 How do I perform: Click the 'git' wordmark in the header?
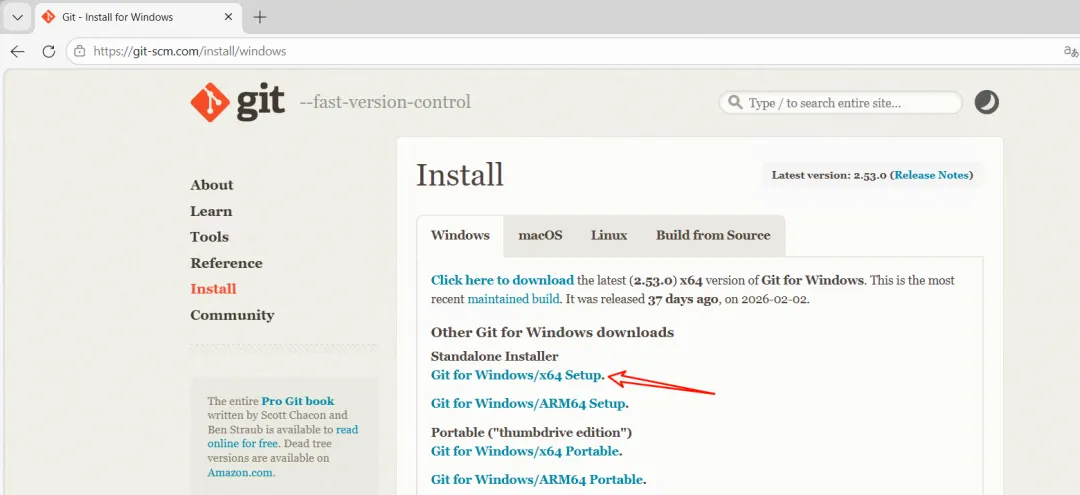coord(260,103)
